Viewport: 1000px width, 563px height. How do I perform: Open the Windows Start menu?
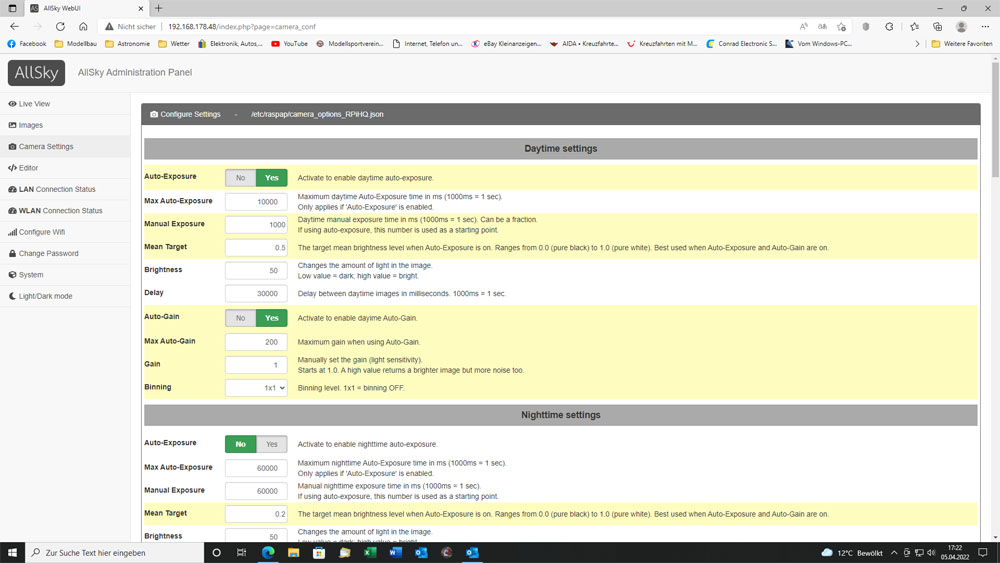(12, 553)
